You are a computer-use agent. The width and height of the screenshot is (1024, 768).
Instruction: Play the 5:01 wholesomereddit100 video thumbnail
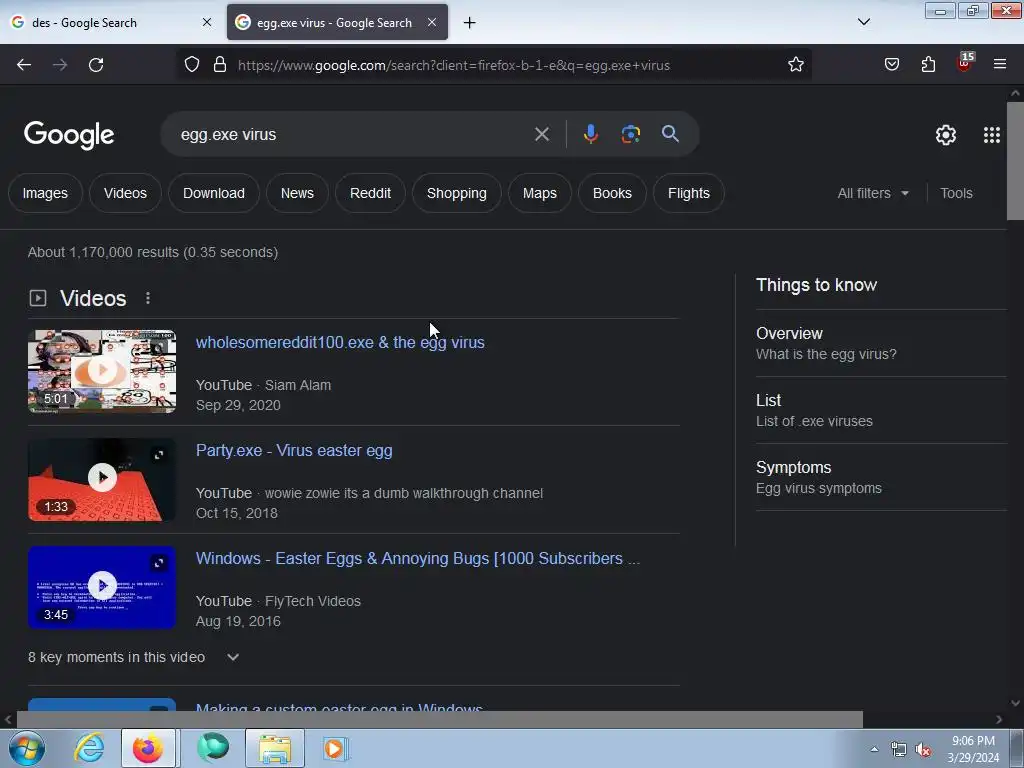(x=102, y=372)
